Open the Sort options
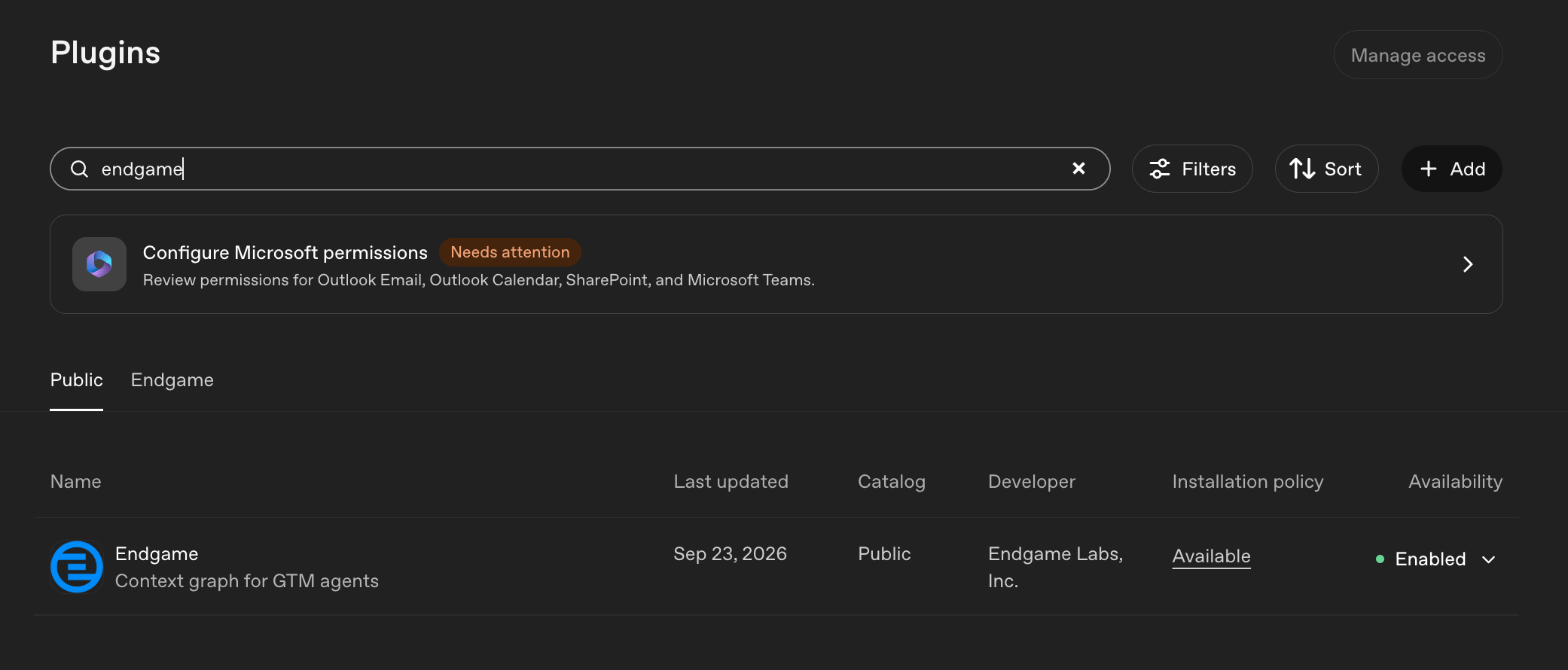The image size is (1568, 670). [1326, 169]
